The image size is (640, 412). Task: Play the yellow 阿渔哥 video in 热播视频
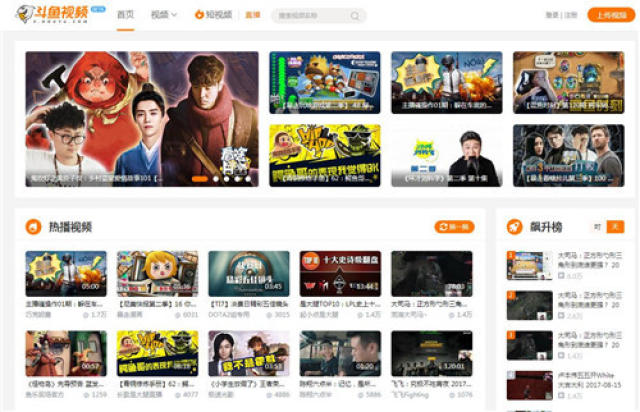coord(157,354)
